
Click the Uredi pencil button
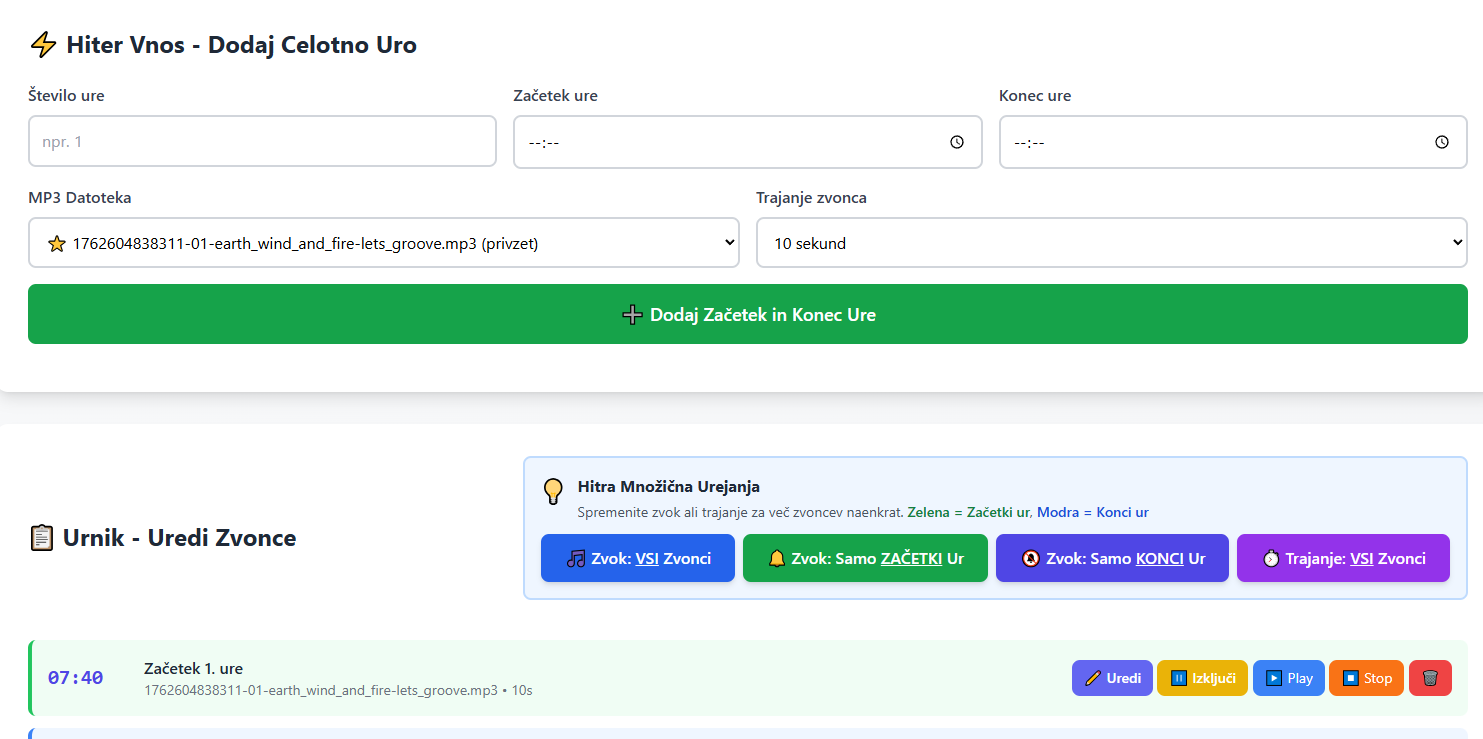coord(1112,678)
